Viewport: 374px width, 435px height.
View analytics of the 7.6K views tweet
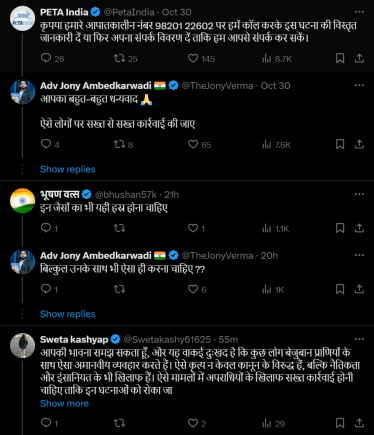276,145
